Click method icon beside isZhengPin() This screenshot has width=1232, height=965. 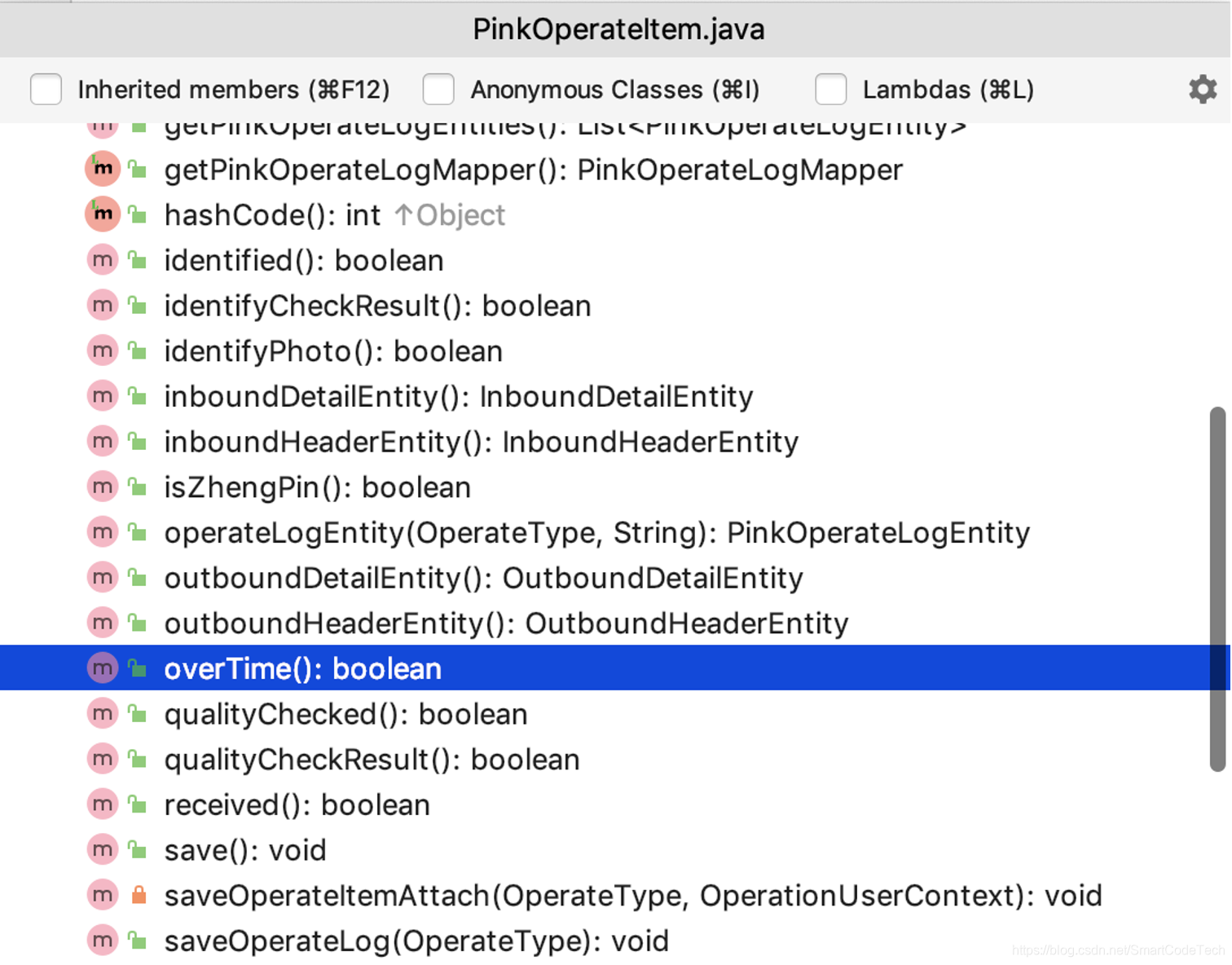(x=103, y=487)
